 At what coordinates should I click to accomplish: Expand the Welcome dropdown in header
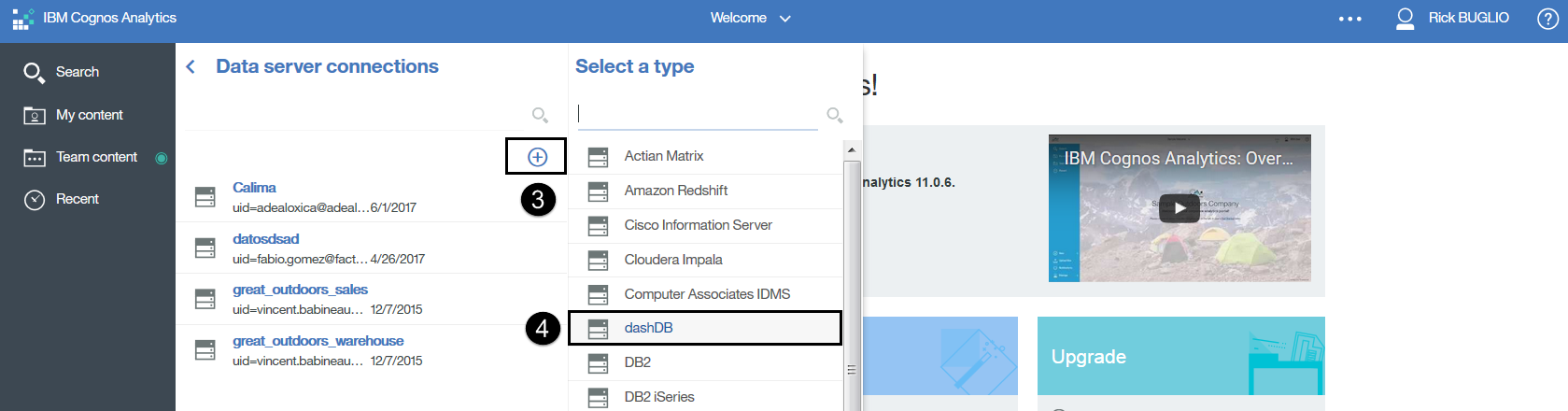[750, 18]
